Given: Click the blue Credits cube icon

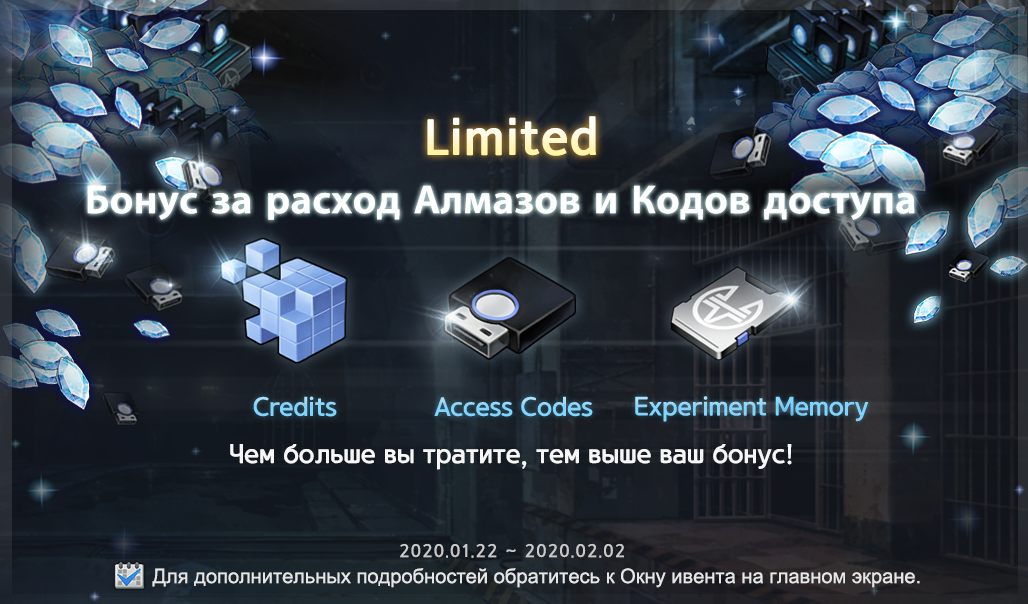Looking at the screenshot, I should [x=286, y=299].
